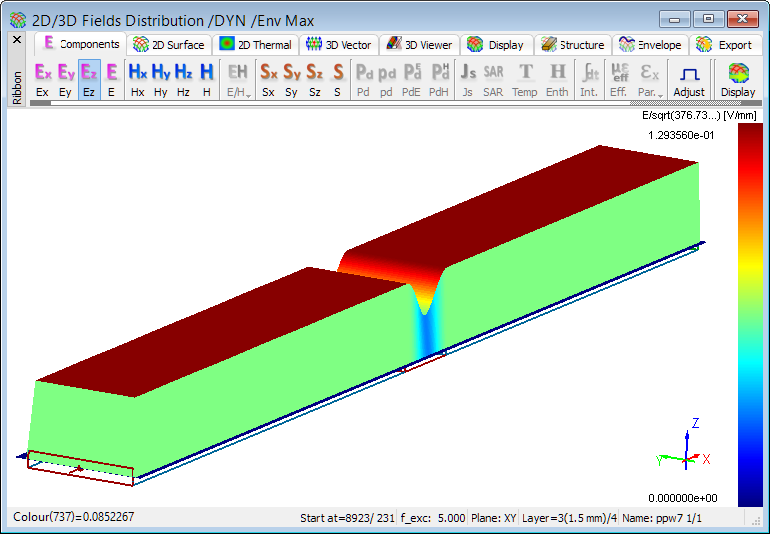Open the Export tab
Image resolution: width=770 pixels, height=534 pixels.
[x=724, y=45]
